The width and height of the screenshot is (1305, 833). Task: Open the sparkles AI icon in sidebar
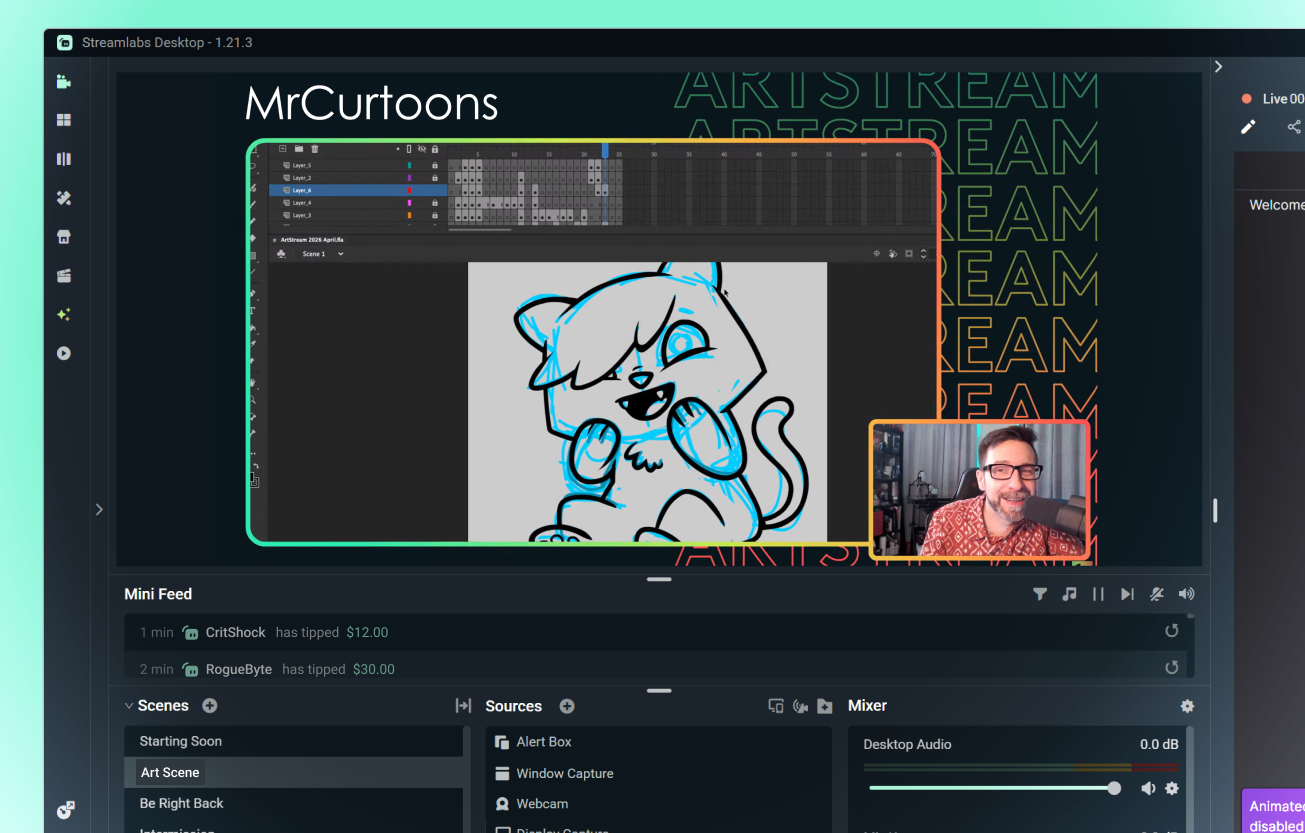point(64,314)
